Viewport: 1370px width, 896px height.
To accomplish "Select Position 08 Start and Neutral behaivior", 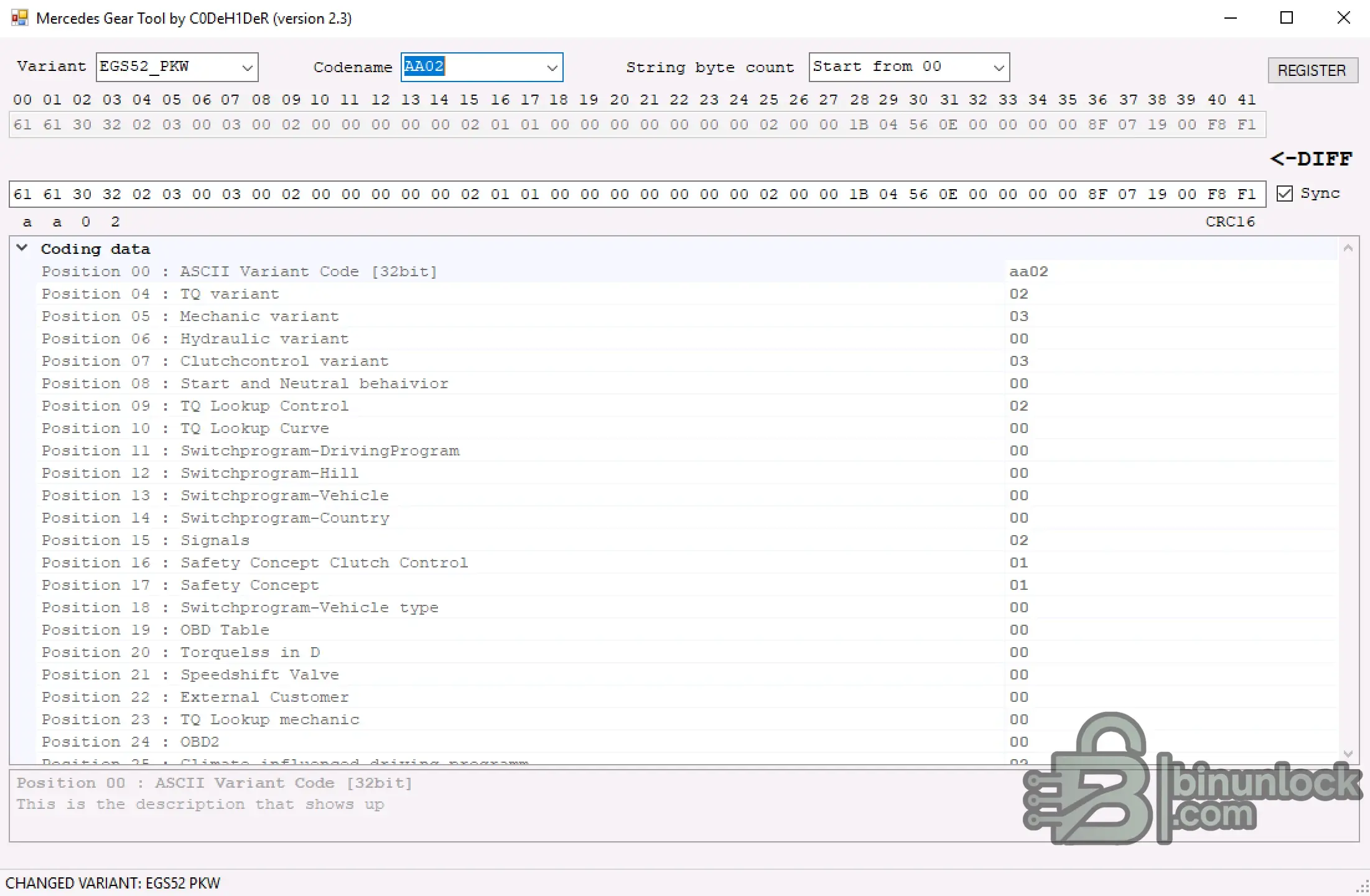I will coord(687,383).
